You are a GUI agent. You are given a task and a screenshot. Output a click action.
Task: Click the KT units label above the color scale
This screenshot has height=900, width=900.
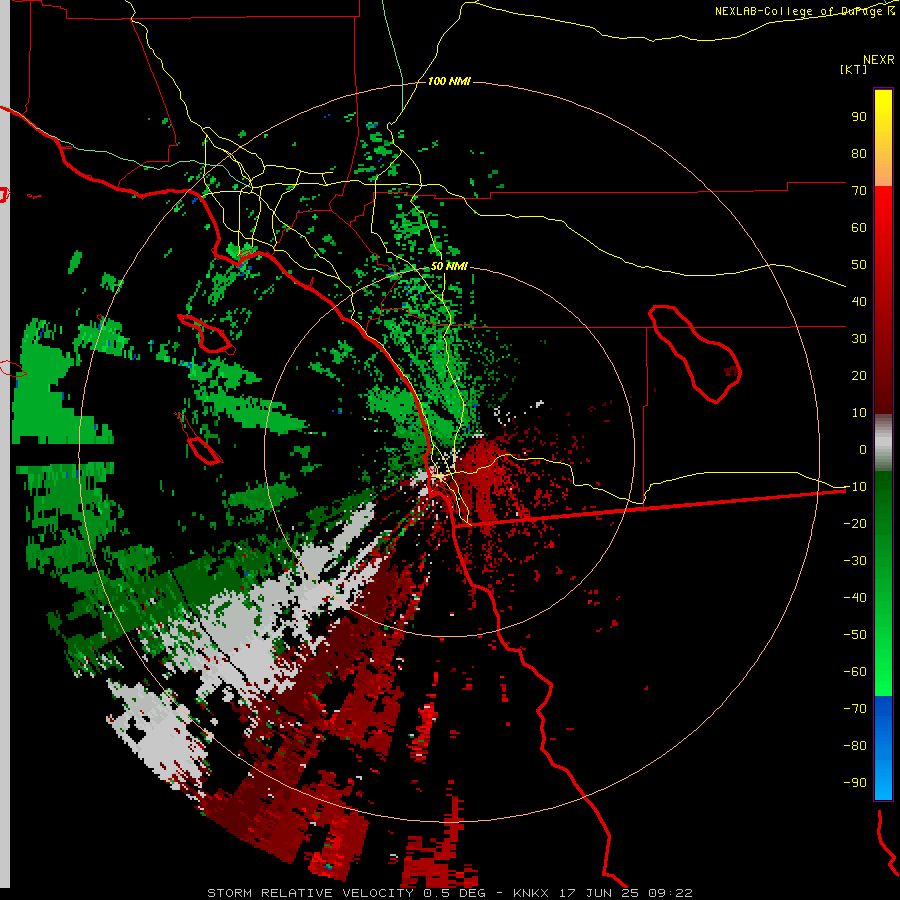[x=854, y=69]
